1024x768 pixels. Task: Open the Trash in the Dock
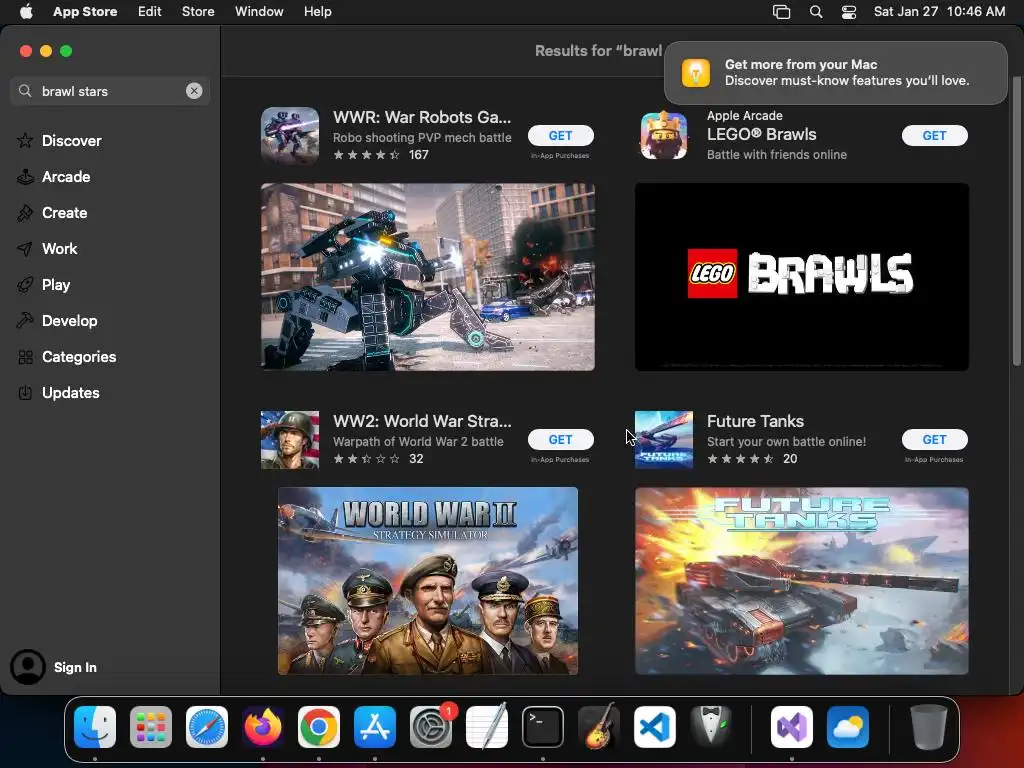929,727
